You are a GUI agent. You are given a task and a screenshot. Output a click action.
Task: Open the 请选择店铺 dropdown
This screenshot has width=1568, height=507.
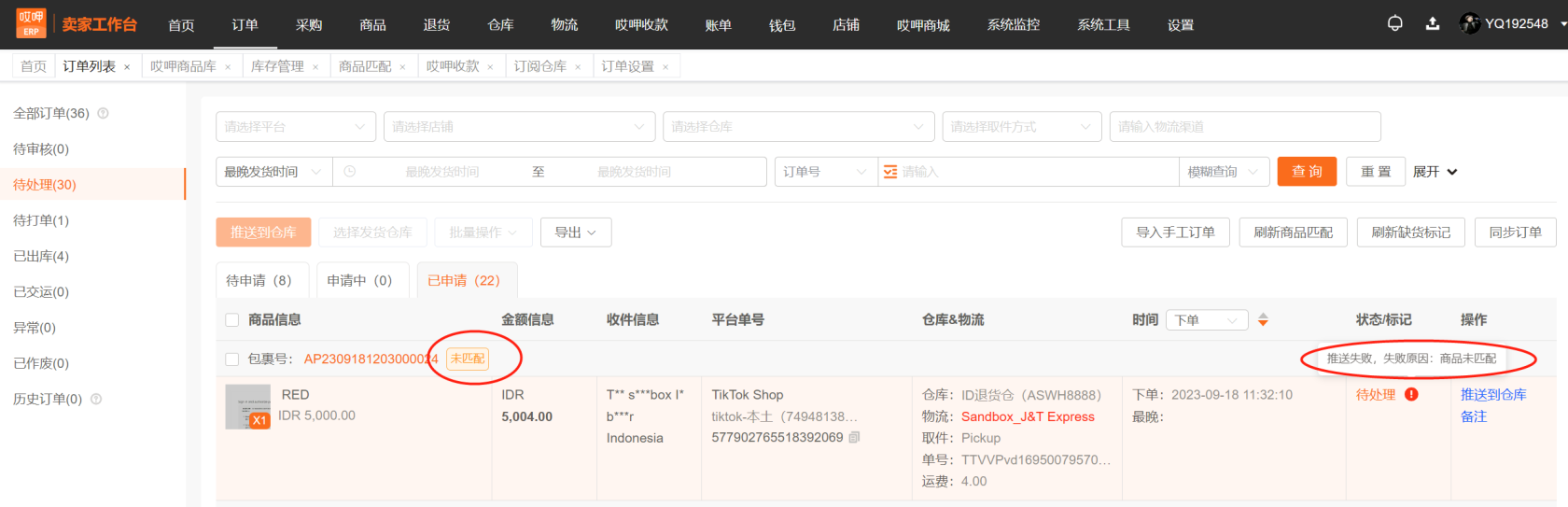519,127
